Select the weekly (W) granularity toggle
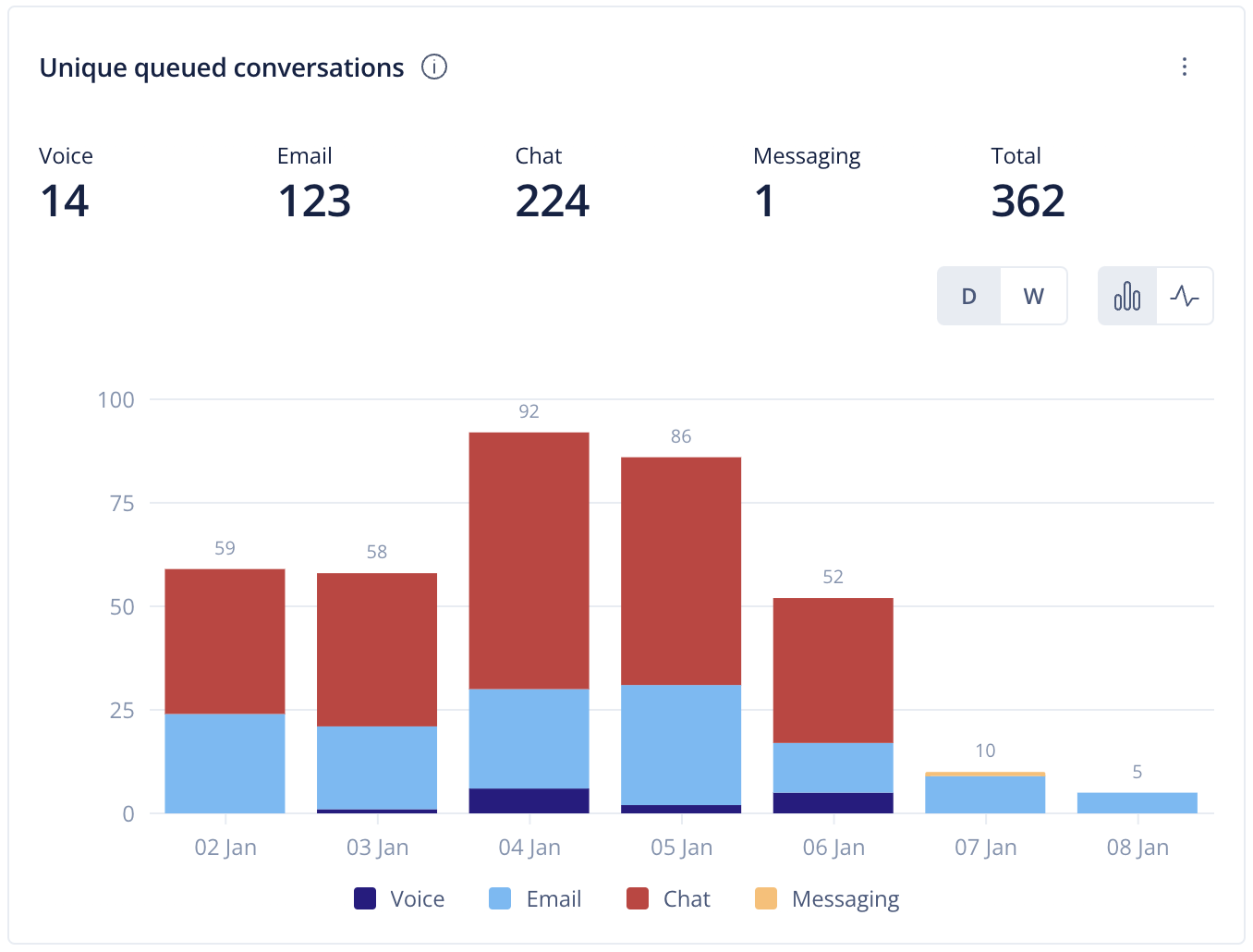Viewport: 1253px width, 952px height. tap(1034, 296)
